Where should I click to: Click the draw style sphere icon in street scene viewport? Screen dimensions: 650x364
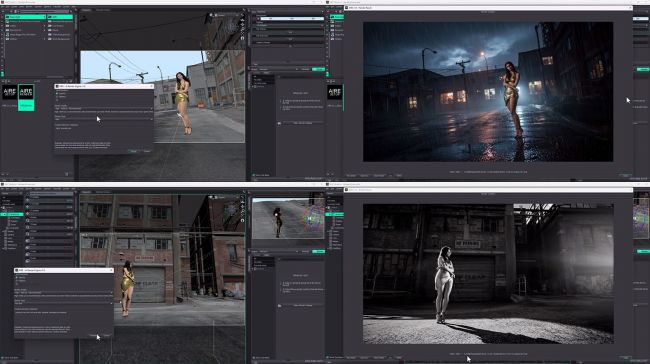(x=211, y=15)
